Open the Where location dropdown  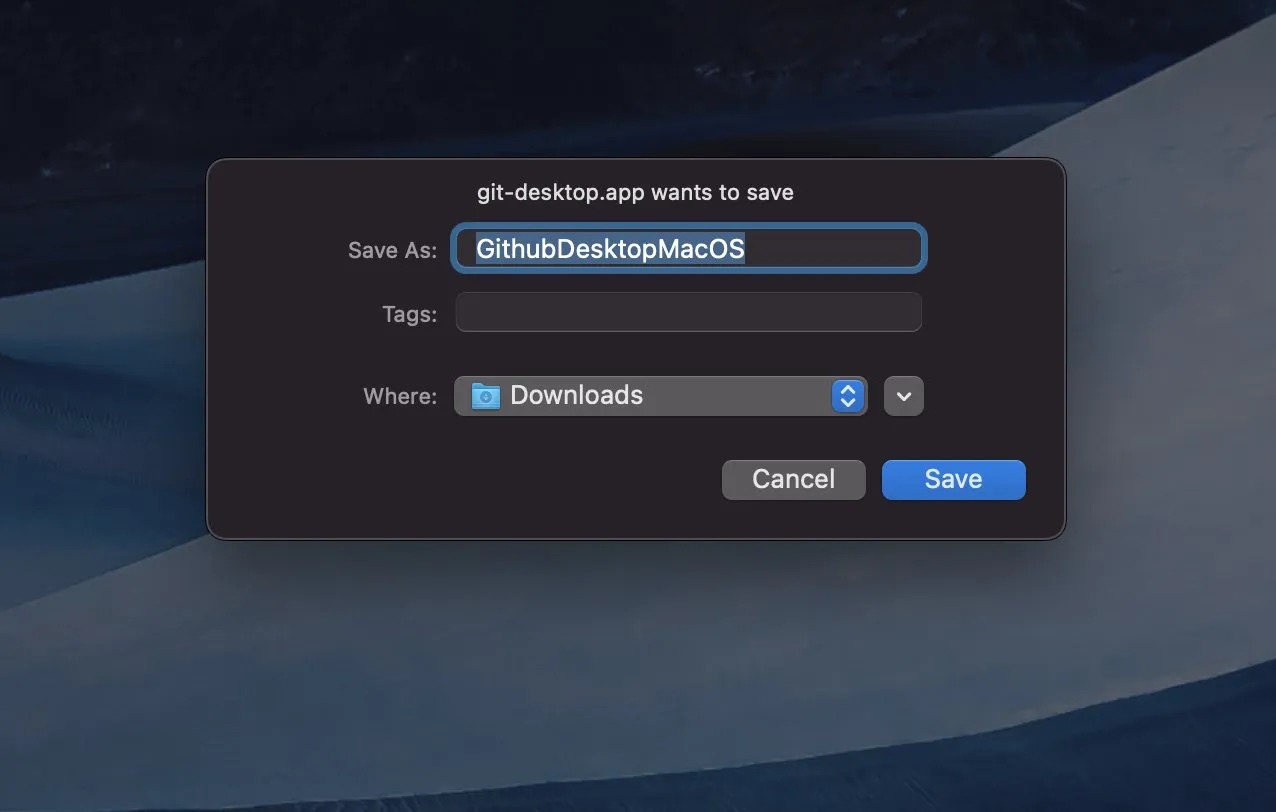coord(660,396)
